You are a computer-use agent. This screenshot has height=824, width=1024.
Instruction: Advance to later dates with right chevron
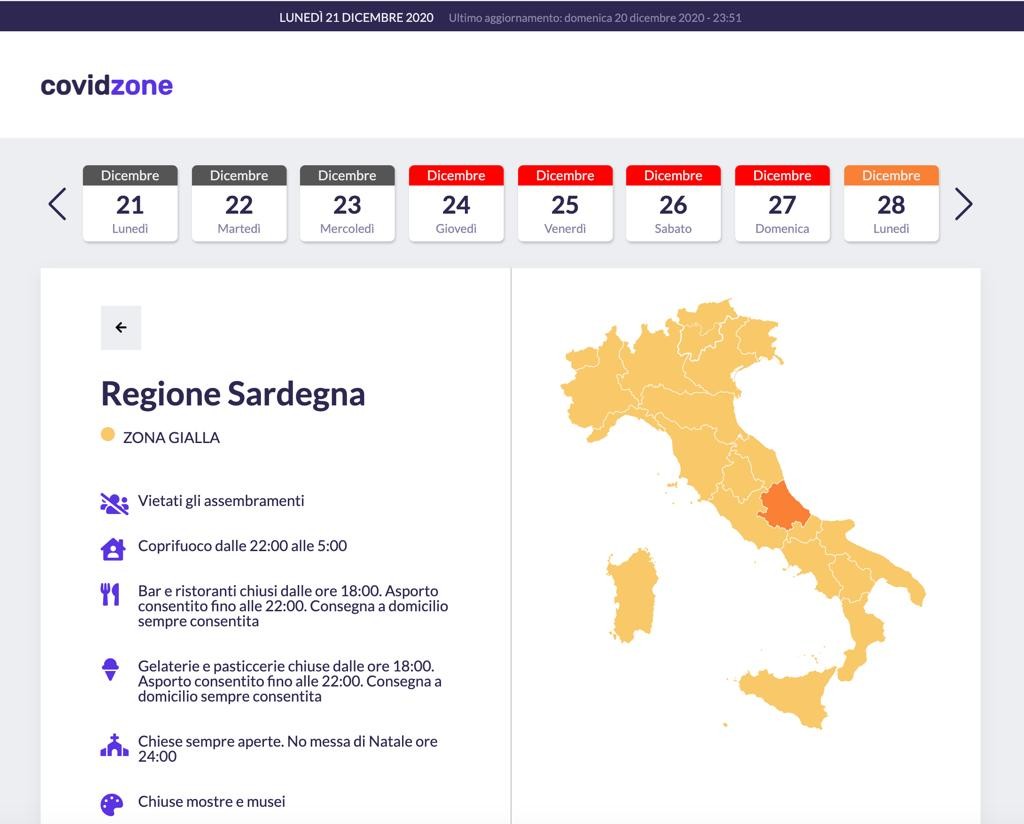click(963, 204)
